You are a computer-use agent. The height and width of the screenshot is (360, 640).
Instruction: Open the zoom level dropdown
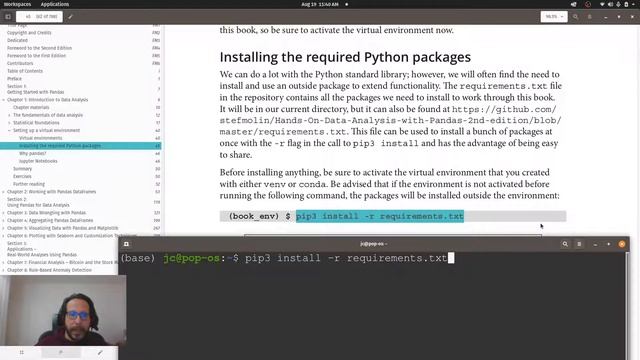point(554,17)
